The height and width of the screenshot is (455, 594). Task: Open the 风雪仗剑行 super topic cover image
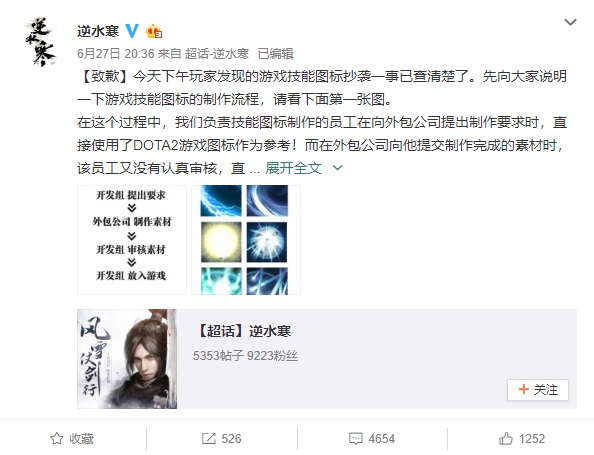pos(127,359)
